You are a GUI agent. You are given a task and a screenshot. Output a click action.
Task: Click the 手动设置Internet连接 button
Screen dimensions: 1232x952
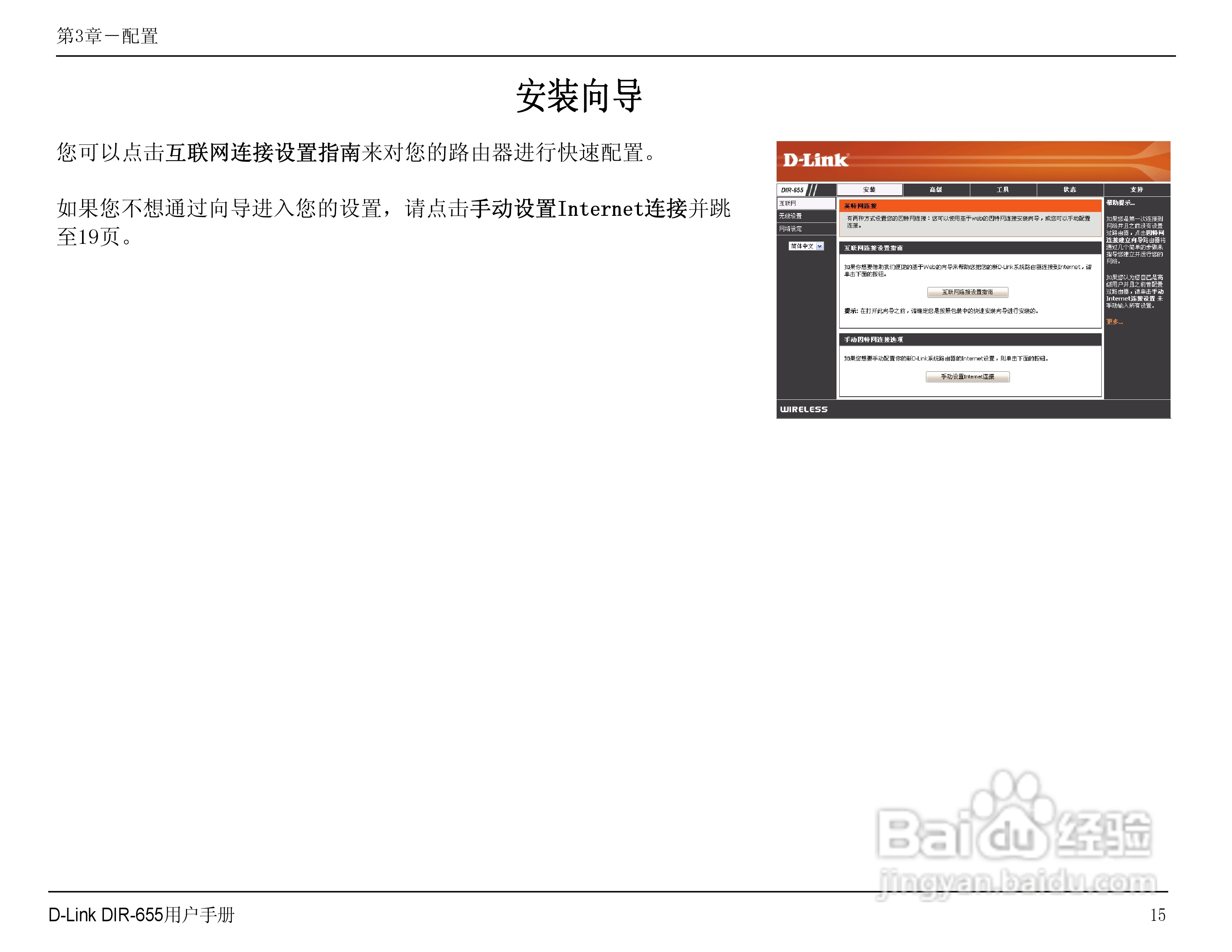pos(968,377)
